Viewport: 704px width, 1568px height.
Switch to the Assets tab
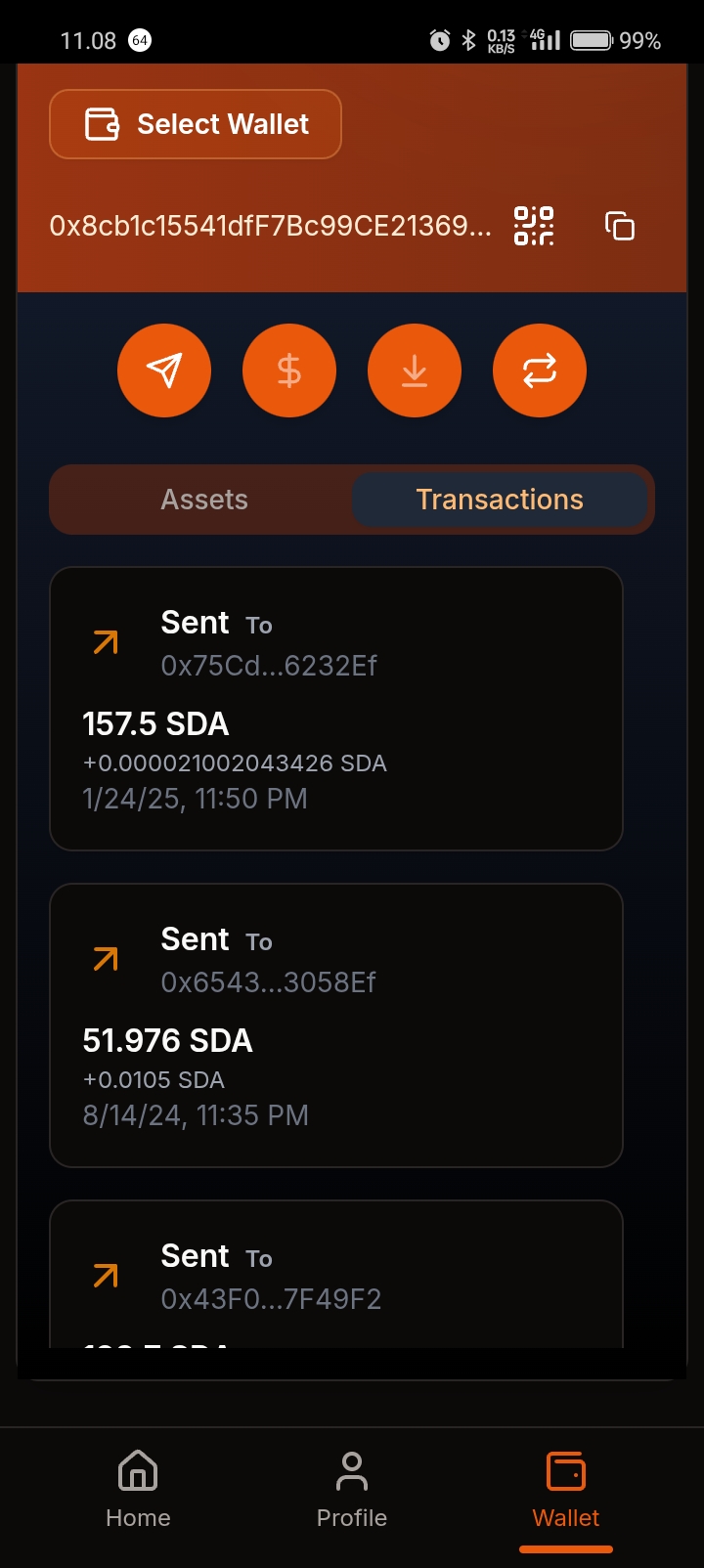204,500
